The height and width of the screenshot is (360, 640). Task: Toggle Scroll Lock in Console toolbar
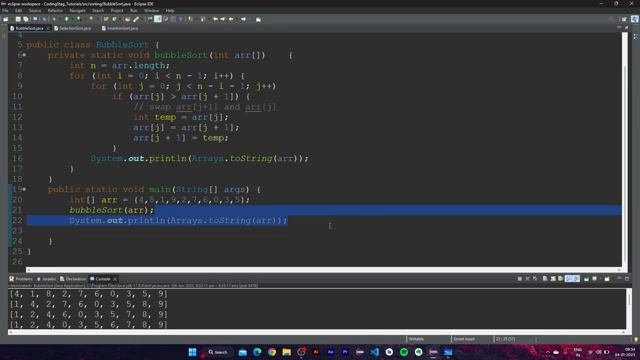pos(553,279)
